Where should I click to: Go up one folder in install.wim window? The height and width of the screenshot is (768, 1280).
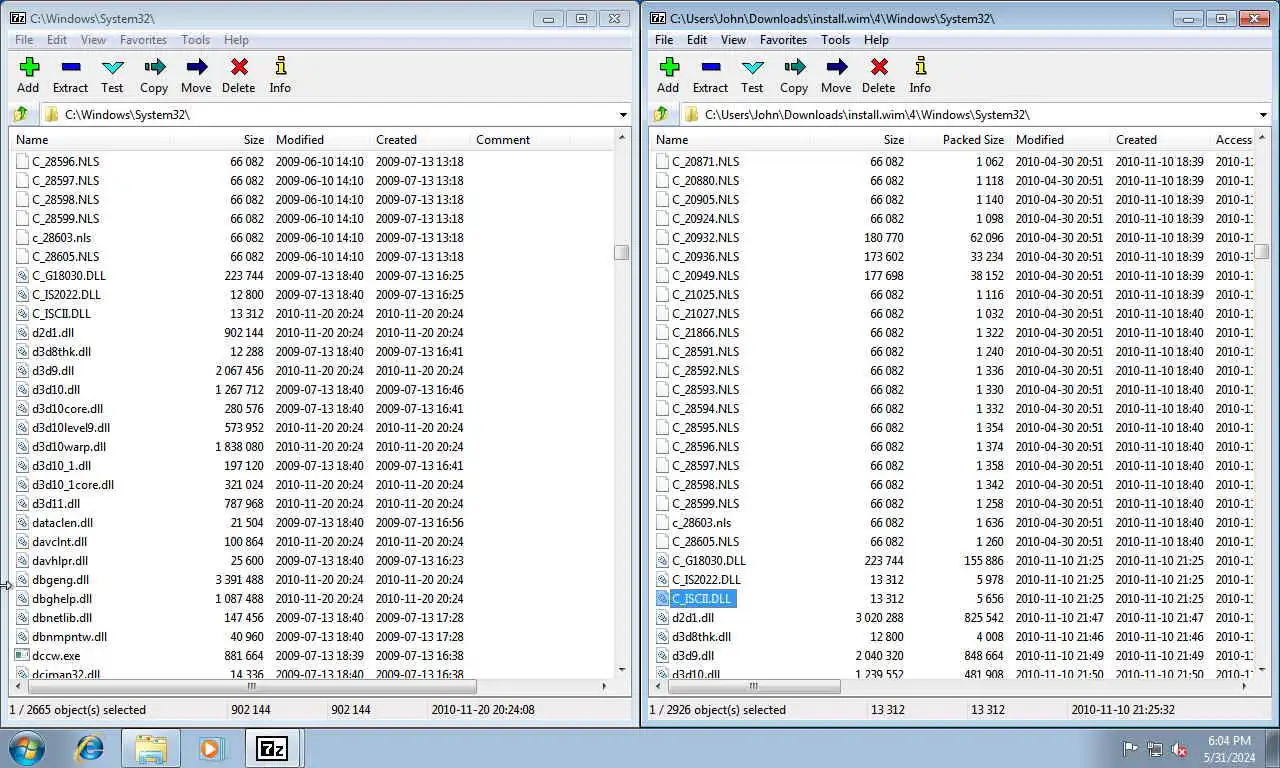pyautogui.click(x=661, y=114)
